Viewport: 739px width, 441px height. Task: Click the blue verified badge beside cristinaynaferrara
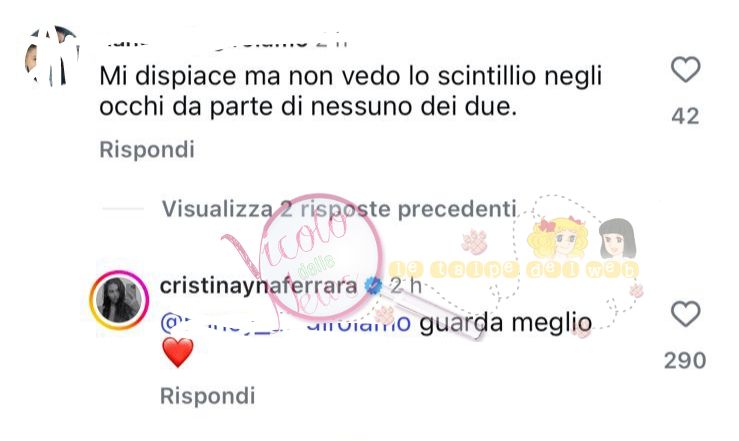tap(374, 286)
